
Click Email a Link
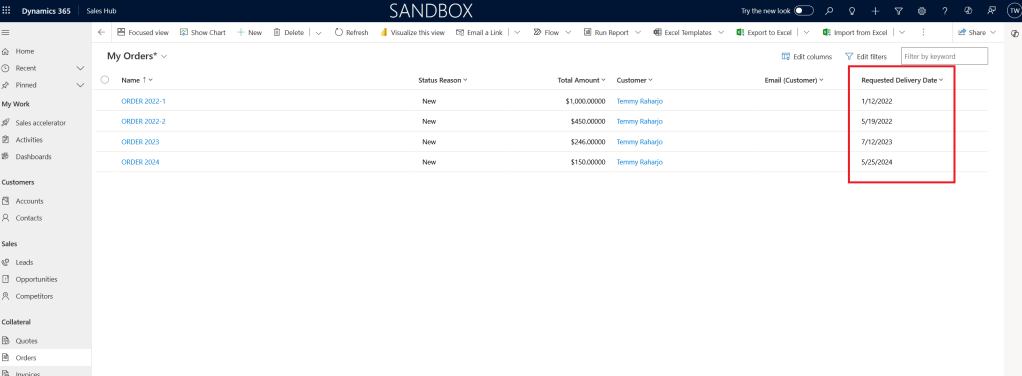pos(479,33)
